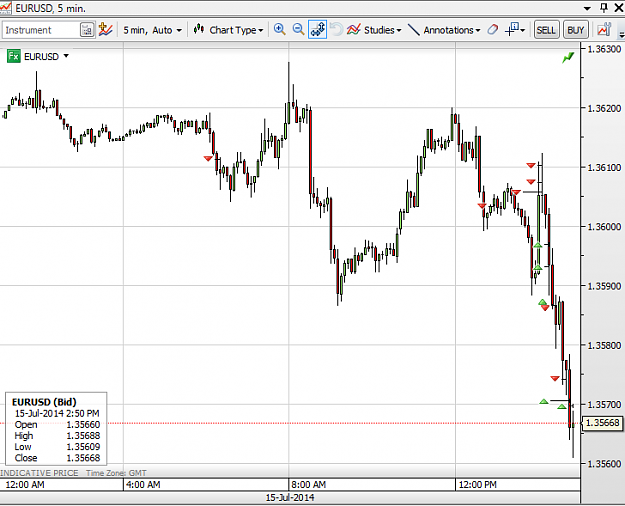
Task: Click the Studies indicator icon
Action: click(x=354, y=30)
